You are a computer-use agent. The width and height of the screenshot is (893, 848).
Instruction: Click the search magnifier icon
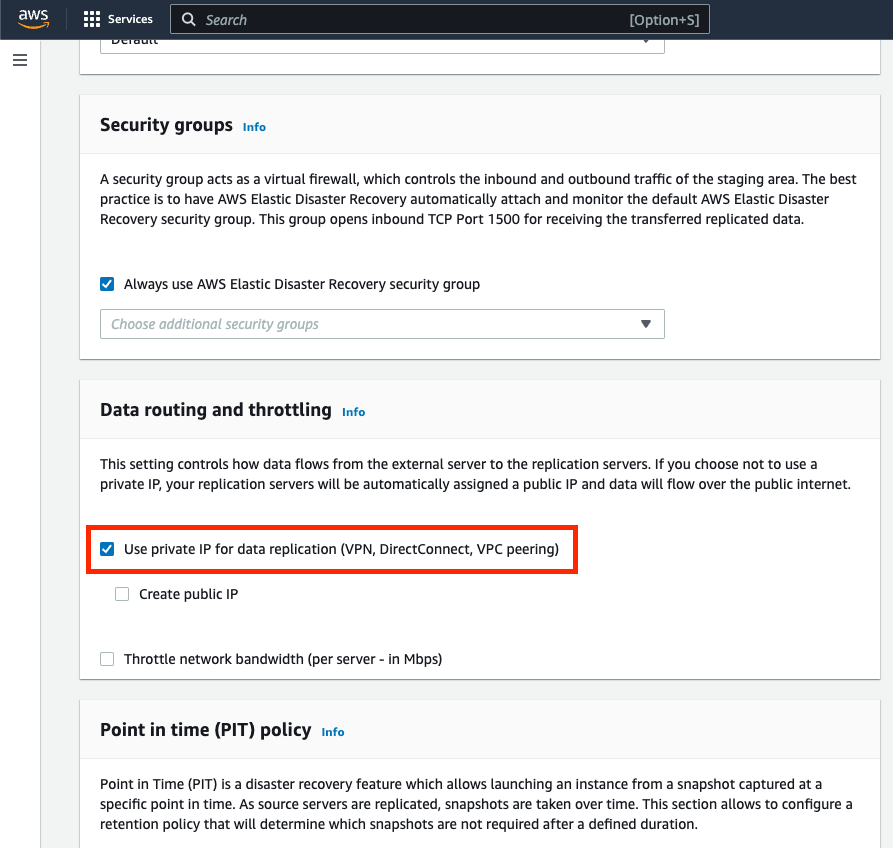pos(189,19)
